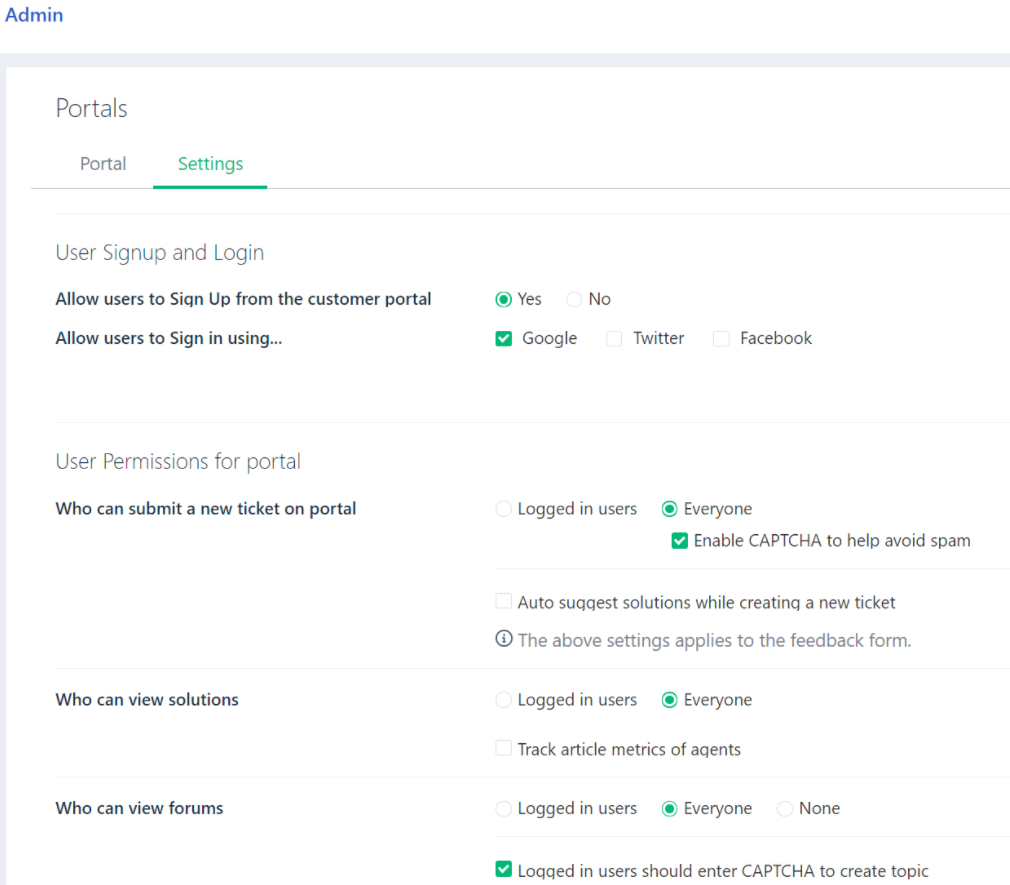
Task: Check Track article metrics of agents
Action: point(504,748)
